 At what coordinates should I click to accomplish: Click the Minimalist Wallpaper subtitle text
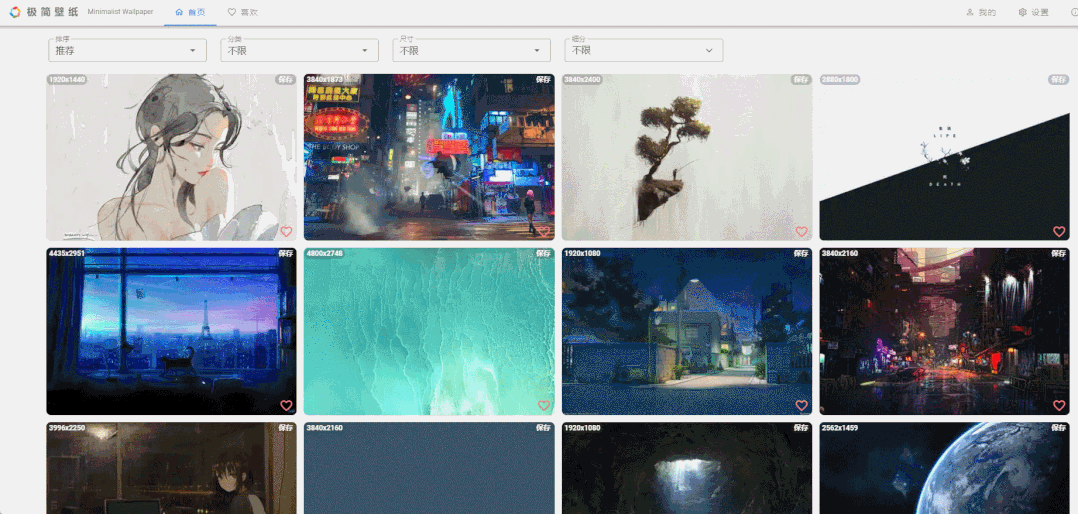coord(120,12)
